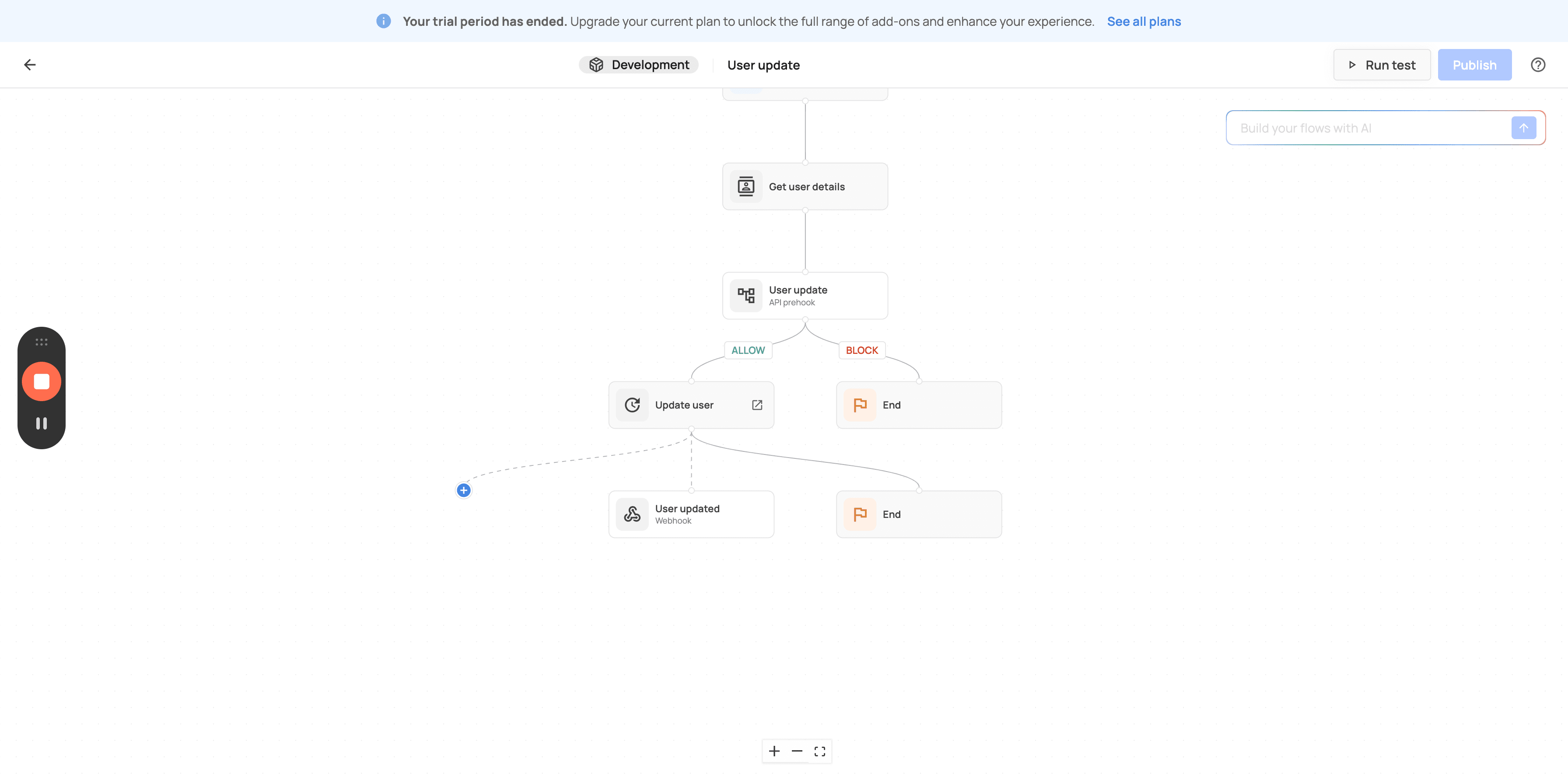Open the Development environment selector
Screen dimensions: 1568x776
(x=638, y=64)
